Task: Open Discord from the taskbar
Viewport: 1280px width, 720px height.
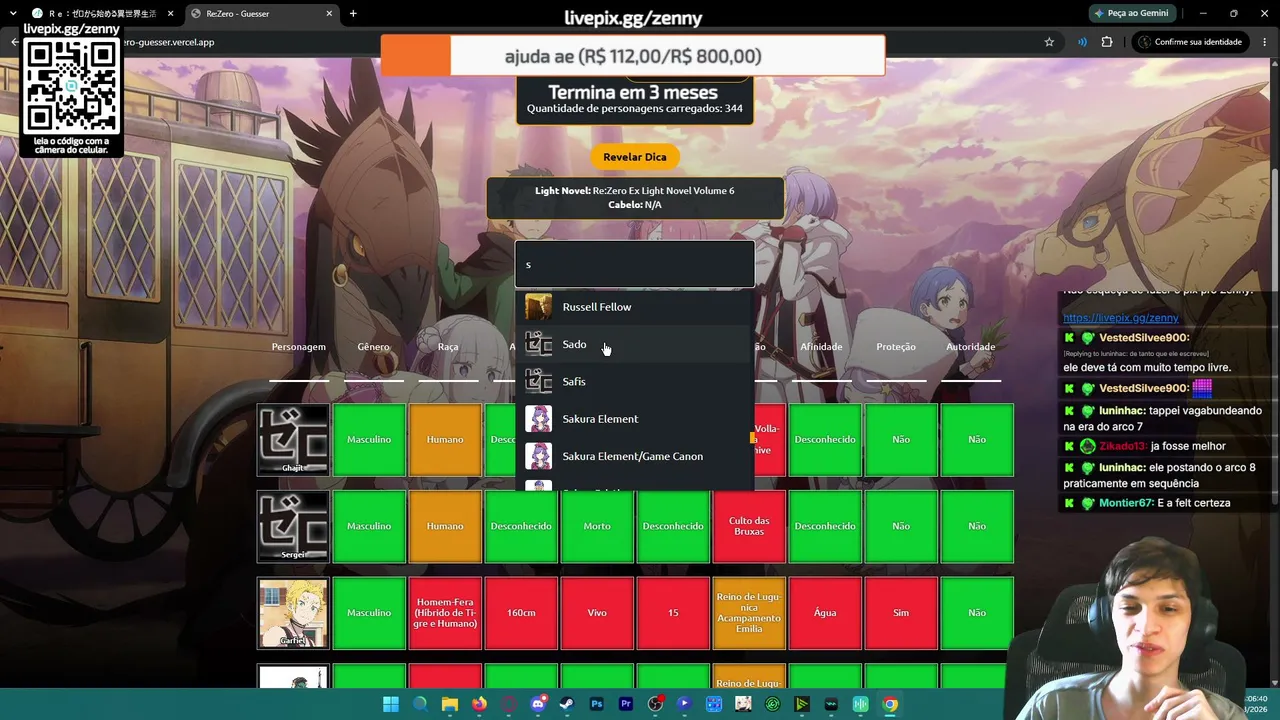Action: [x=538, y=704]
